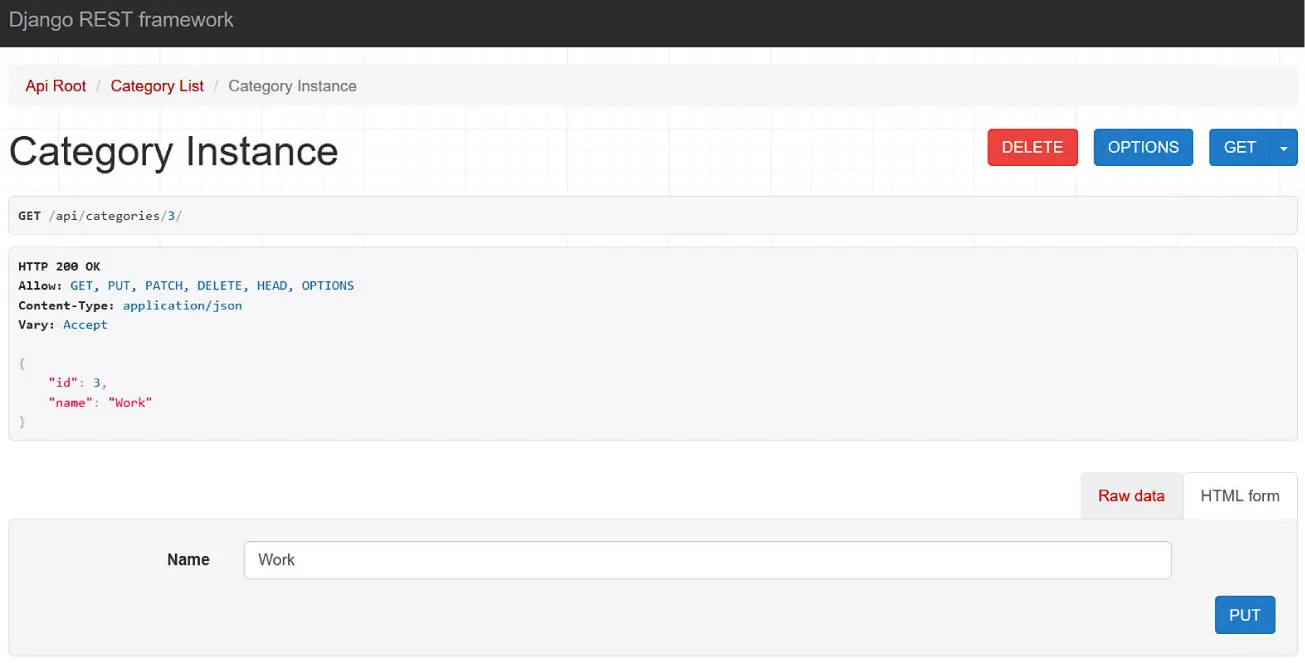Switch to the HTML form tab
Screen dimensions: 1305x663
pyautogui.click(x=1240, y=496)
